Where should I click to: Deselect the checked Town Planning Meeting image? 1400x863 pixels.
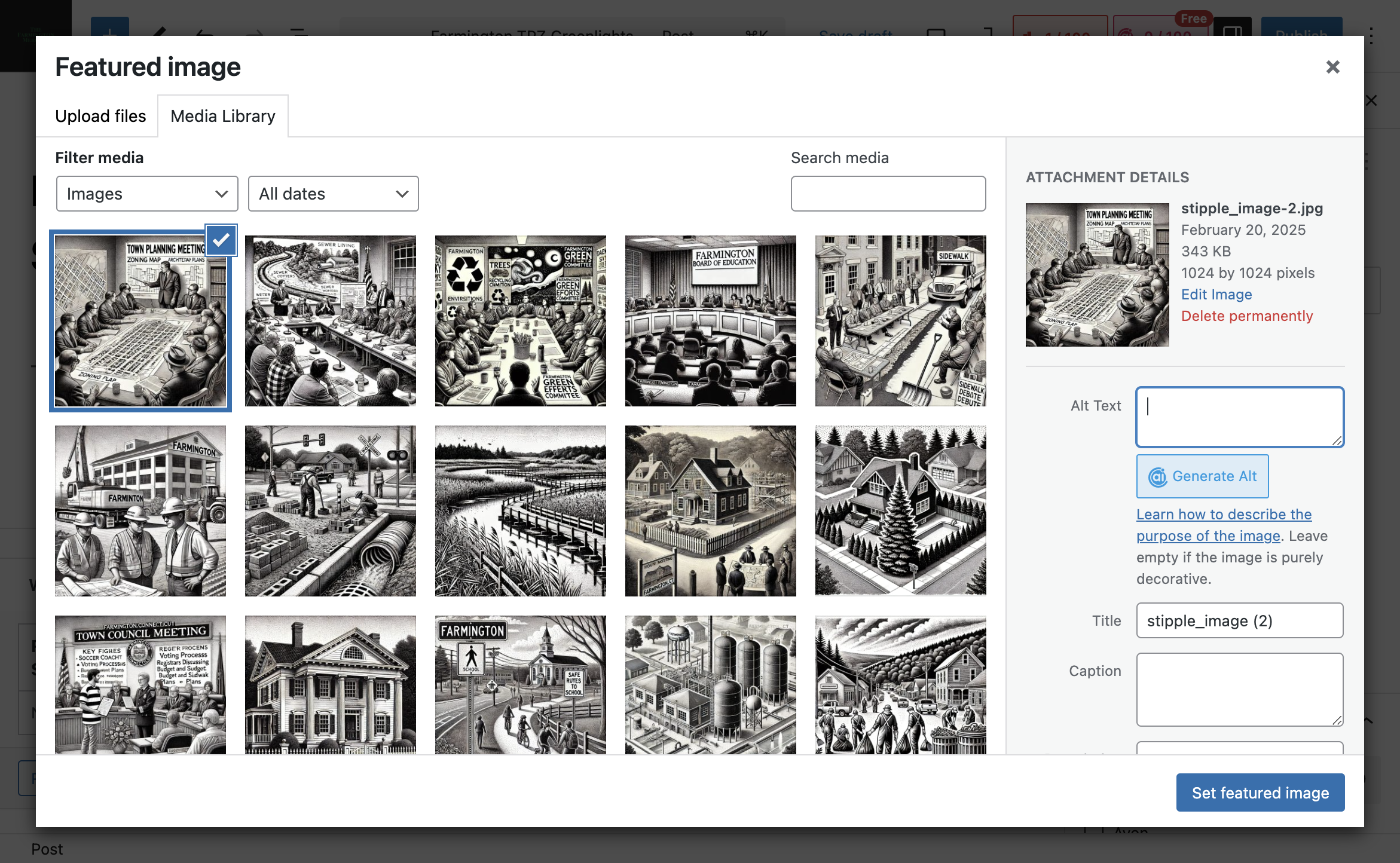click(x=221, y=240)
